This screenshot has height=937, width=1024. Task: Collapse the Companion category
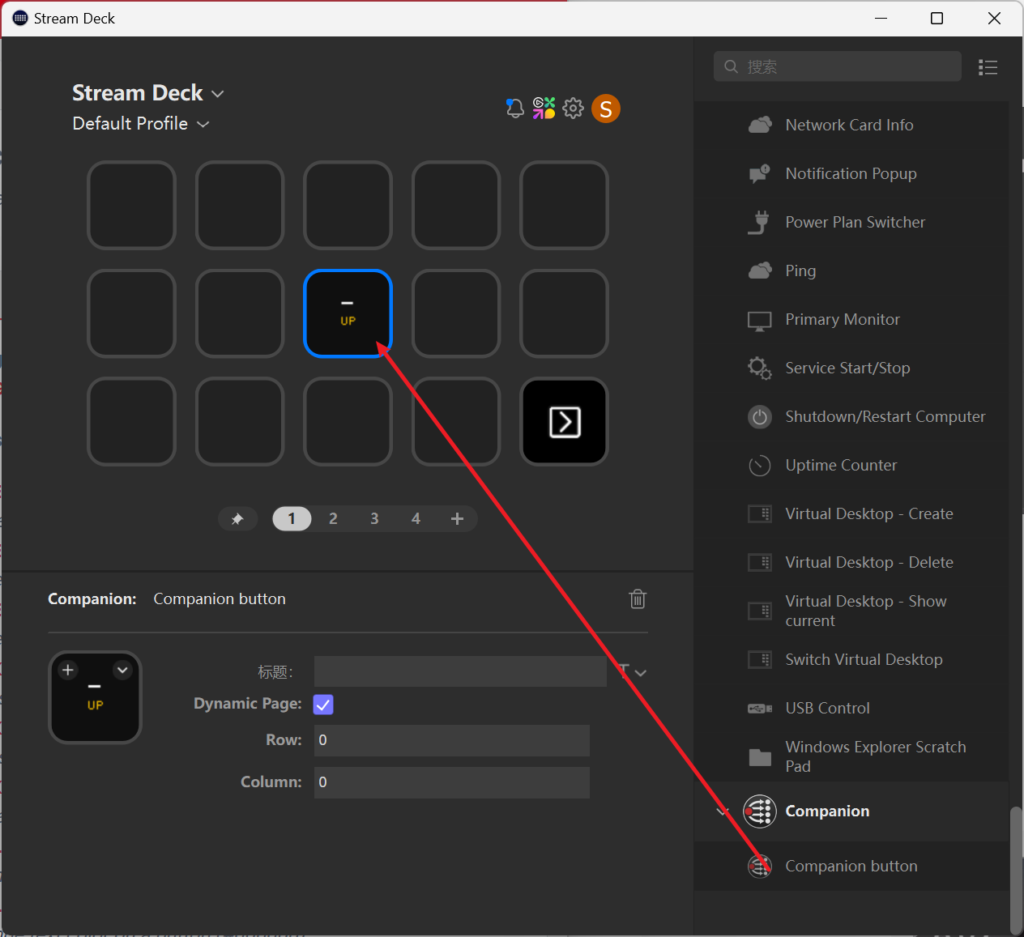point(724,811)
